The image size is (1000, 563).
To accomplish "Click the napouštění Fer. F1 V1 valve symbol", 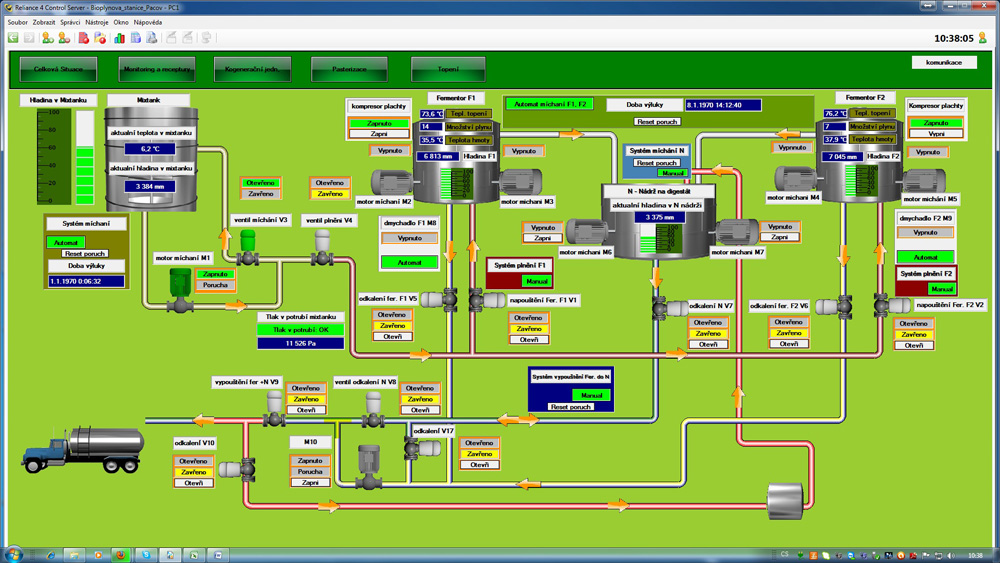I will pyautogui.click(x=487, y=300).
